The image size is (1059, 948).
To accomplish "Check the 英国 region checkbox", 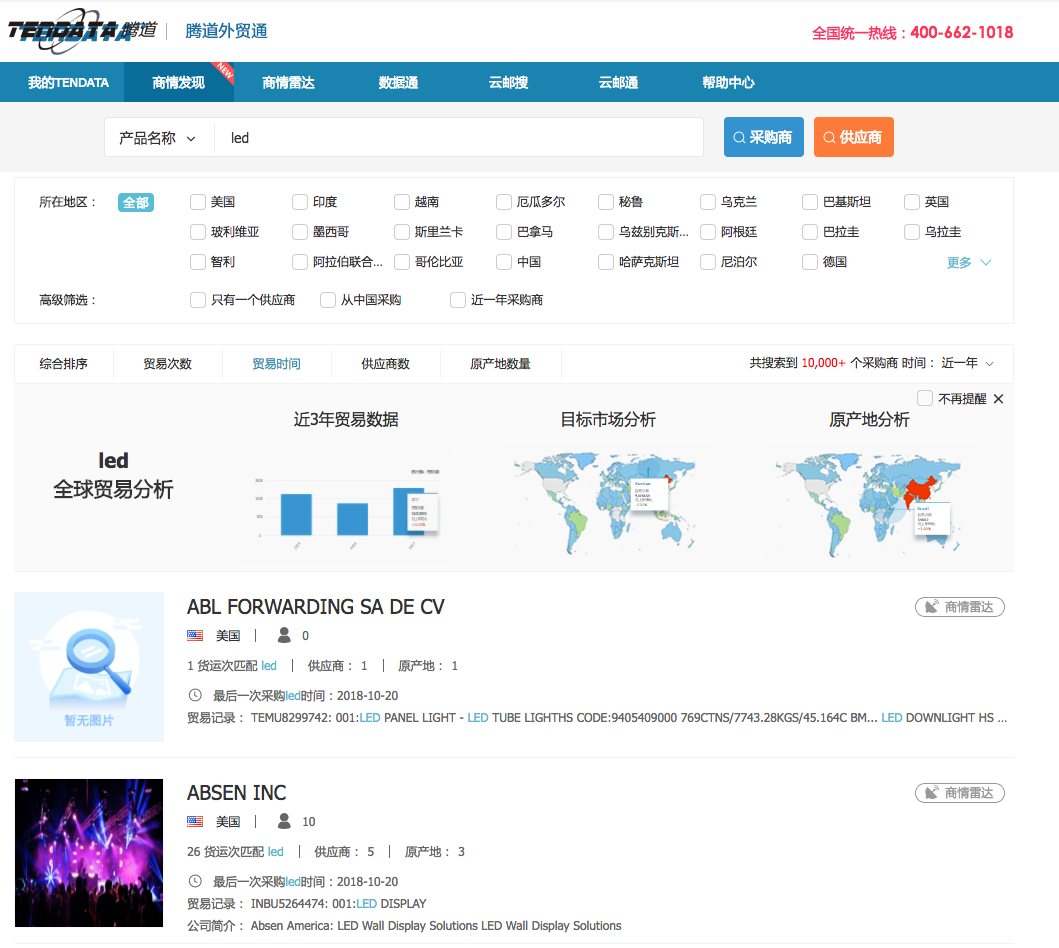I will tap(912, 202).
